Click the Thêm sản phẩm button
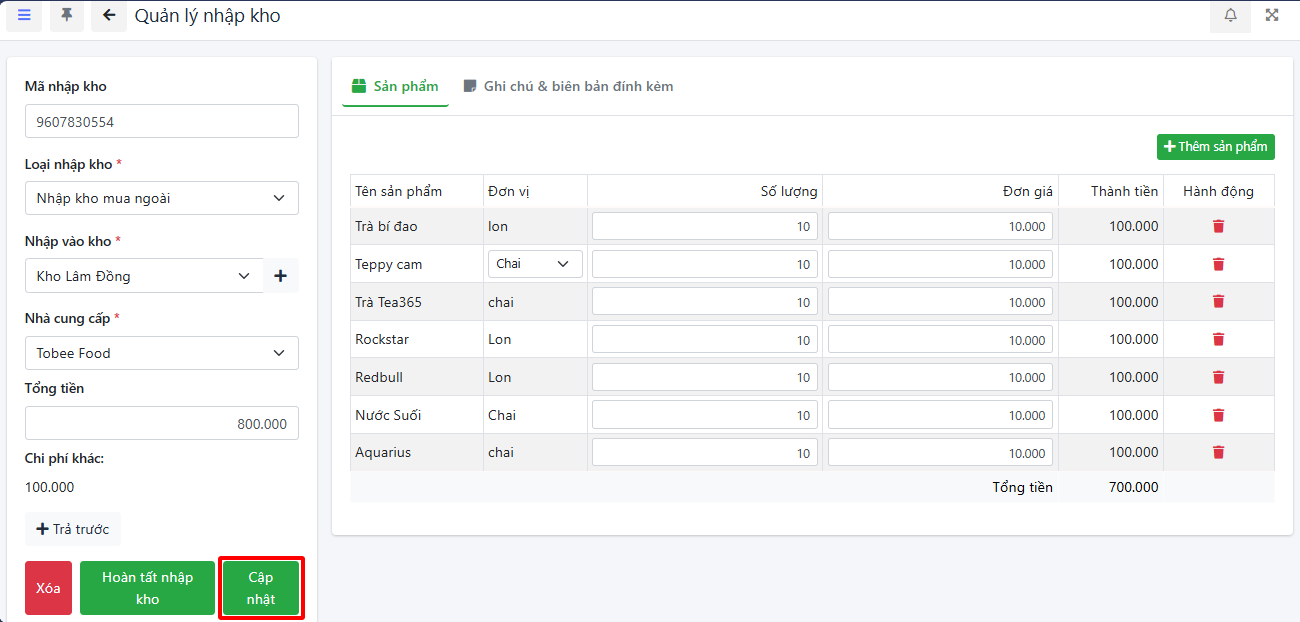The width and height of the screenshot is (1300, 622). pos(1215,147)
